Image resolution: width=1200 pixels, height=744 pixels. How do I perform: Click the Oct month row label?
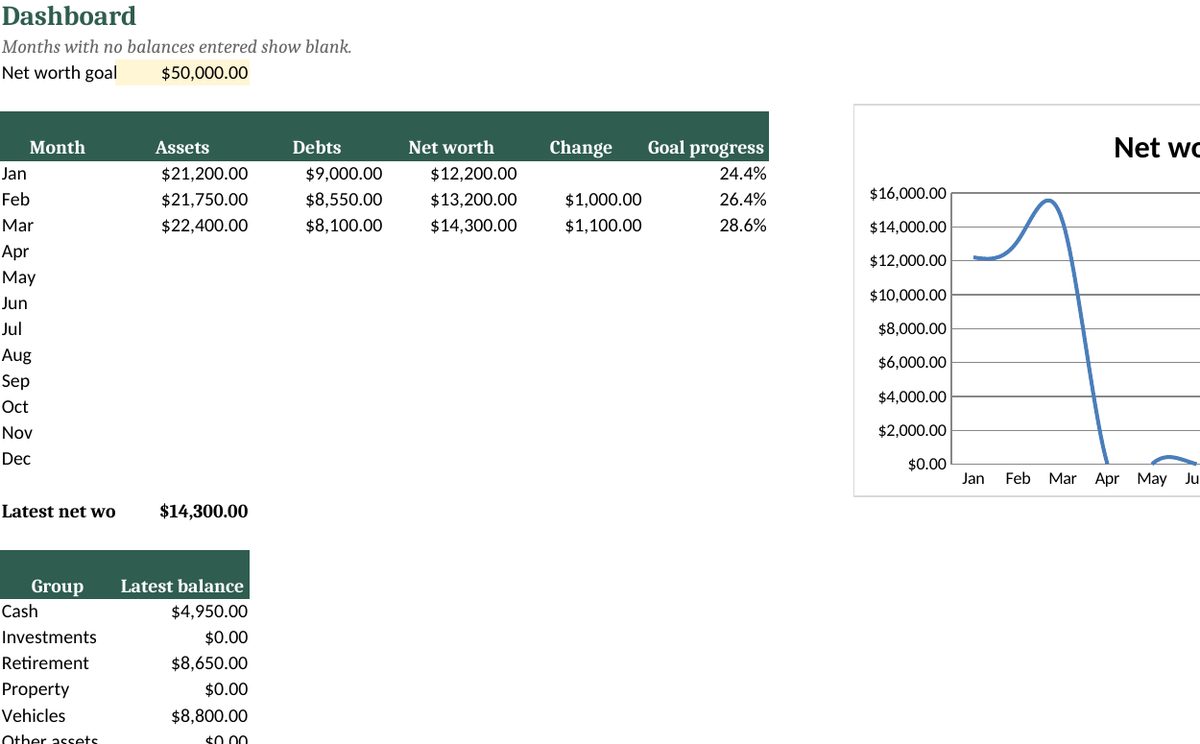[15, 407]
